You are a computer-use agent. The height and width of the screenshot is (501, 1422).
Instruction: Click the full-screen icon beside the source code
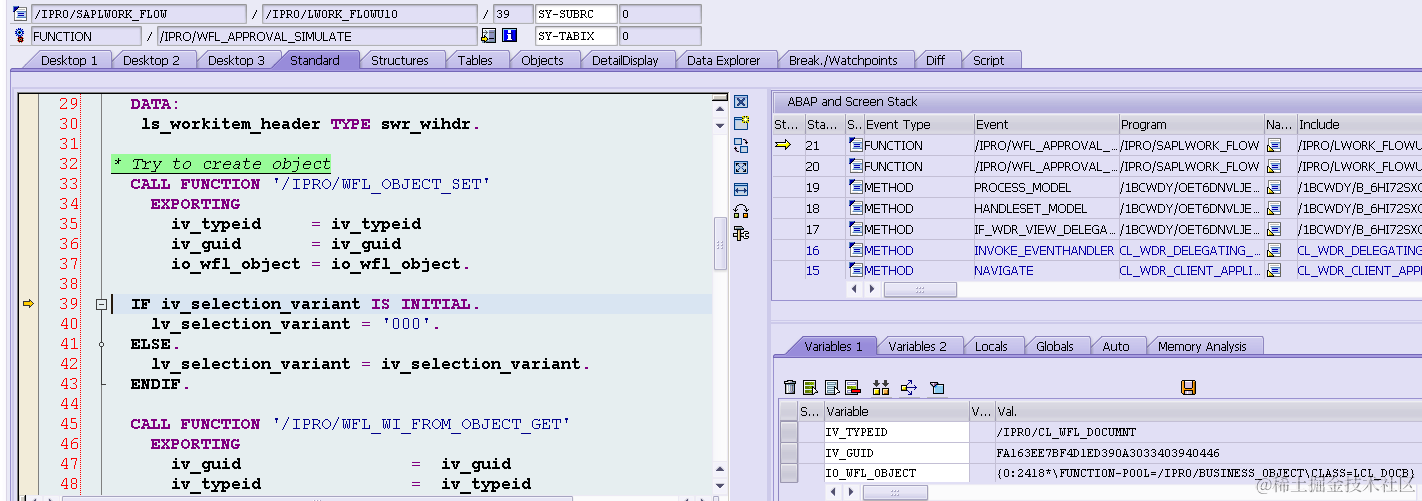(741, 167)
